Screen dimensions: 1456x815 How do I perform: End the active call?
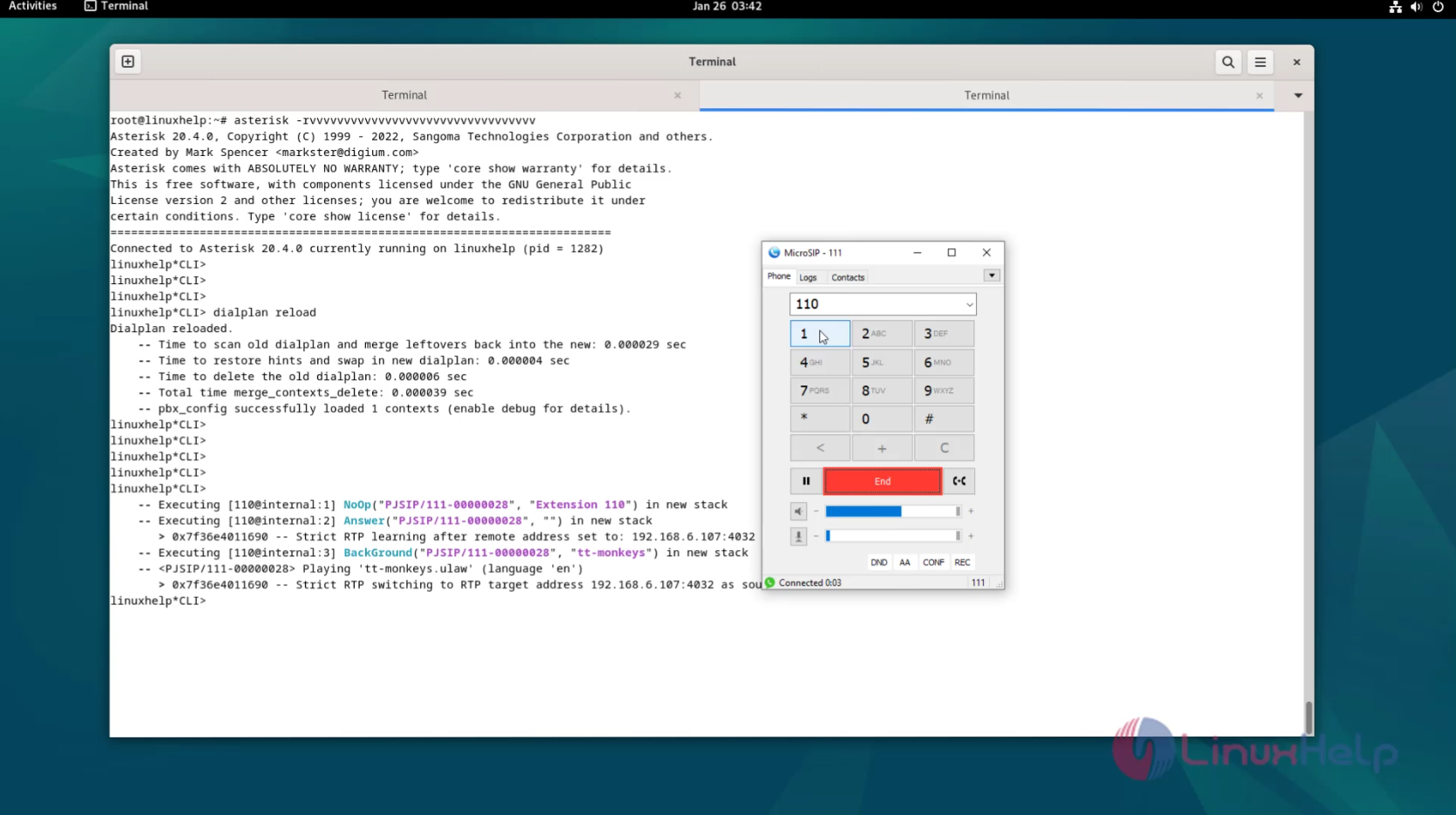pos(882,481)
